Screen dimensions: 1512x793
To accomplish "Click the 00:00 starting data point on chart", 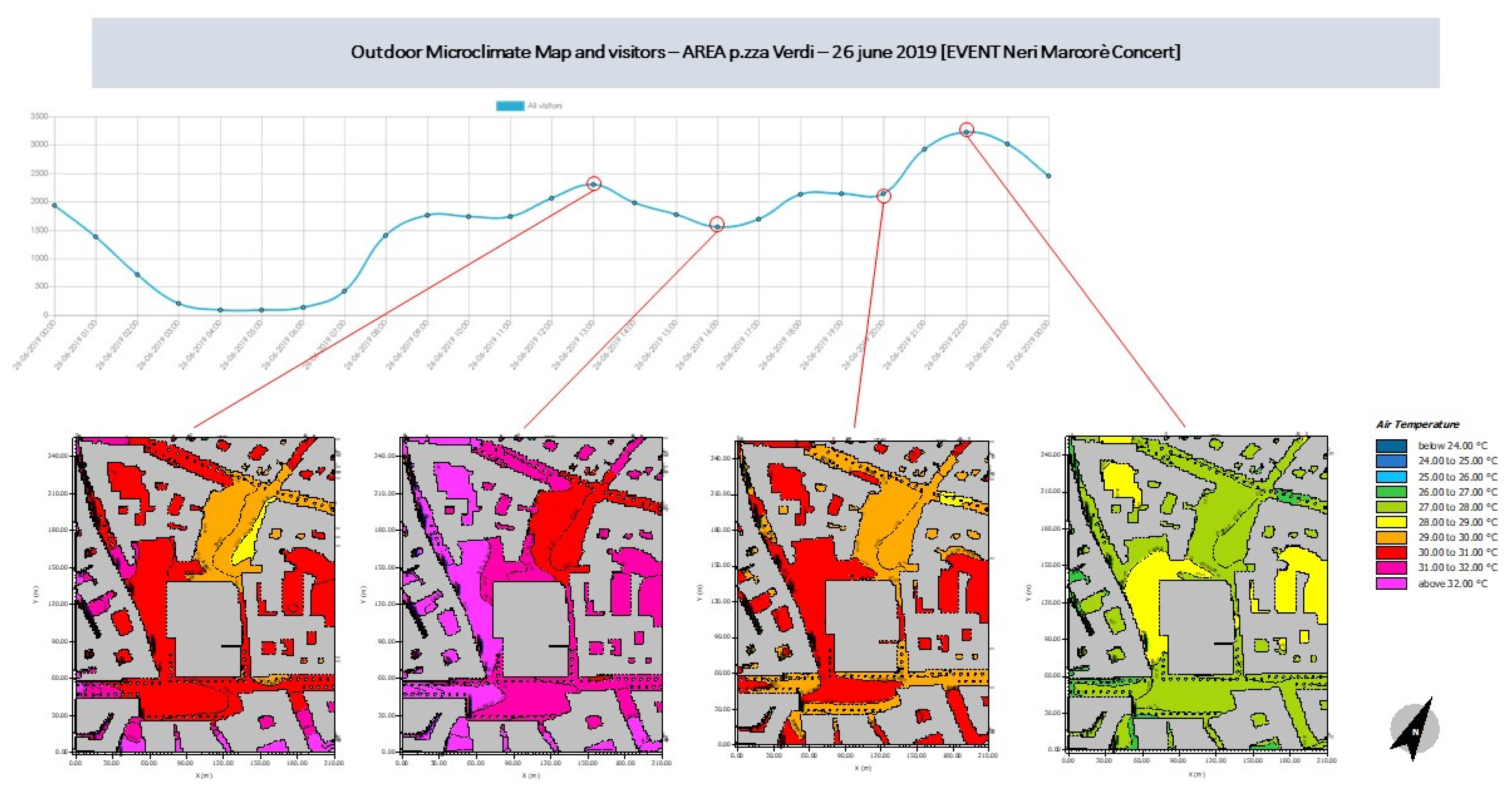I will [x=54, y=206].
